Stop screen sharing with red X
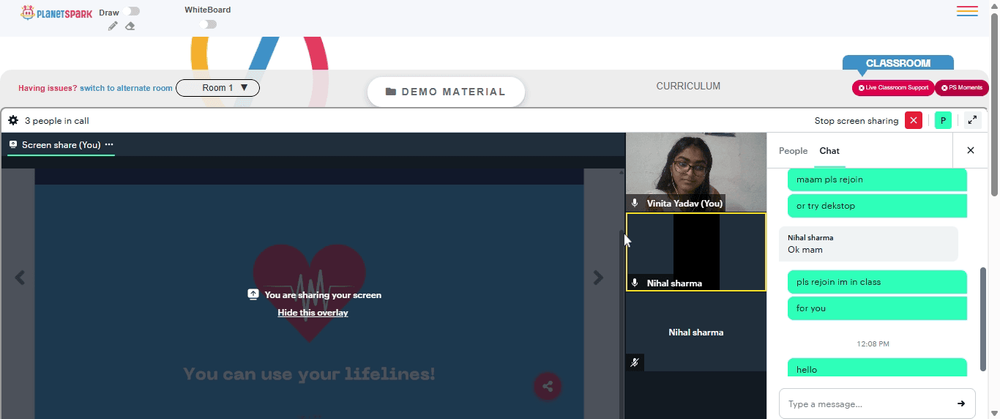Image resolution: width=1000 pixels, height=419 pixels. tap(913, 121)
